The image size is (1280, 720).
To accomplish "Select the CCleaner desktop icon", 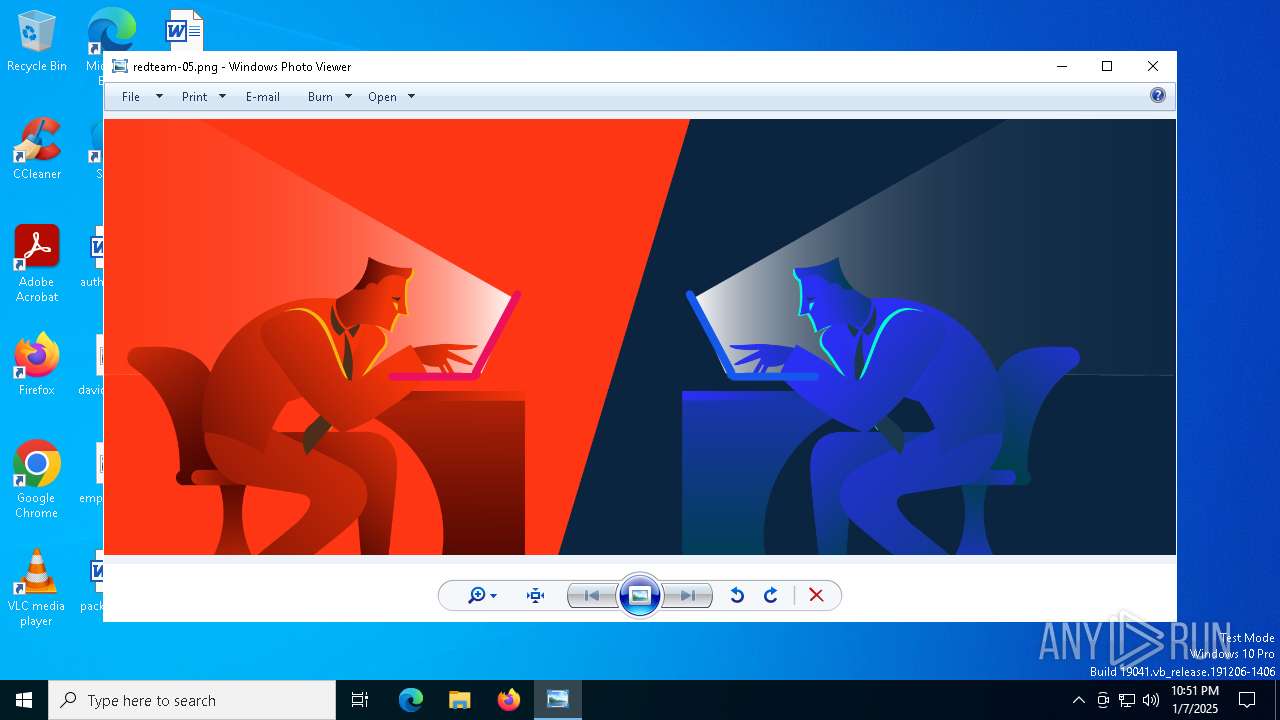I will 37,149.
